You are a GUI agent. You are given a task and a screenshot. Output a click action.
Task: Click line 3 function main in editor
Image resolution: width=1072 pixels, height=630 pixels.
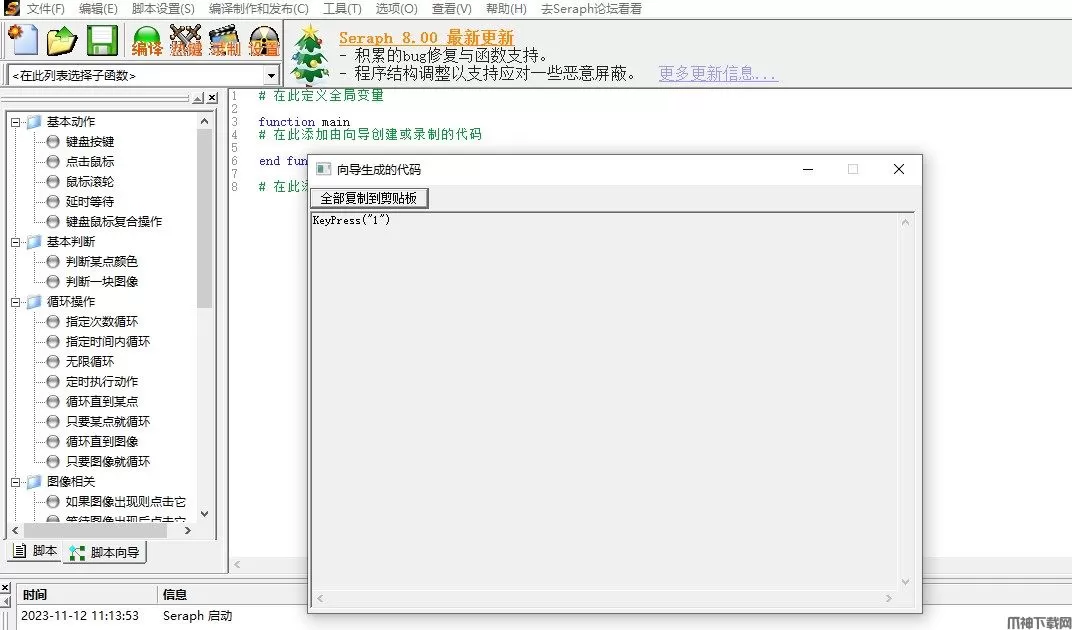304,122
